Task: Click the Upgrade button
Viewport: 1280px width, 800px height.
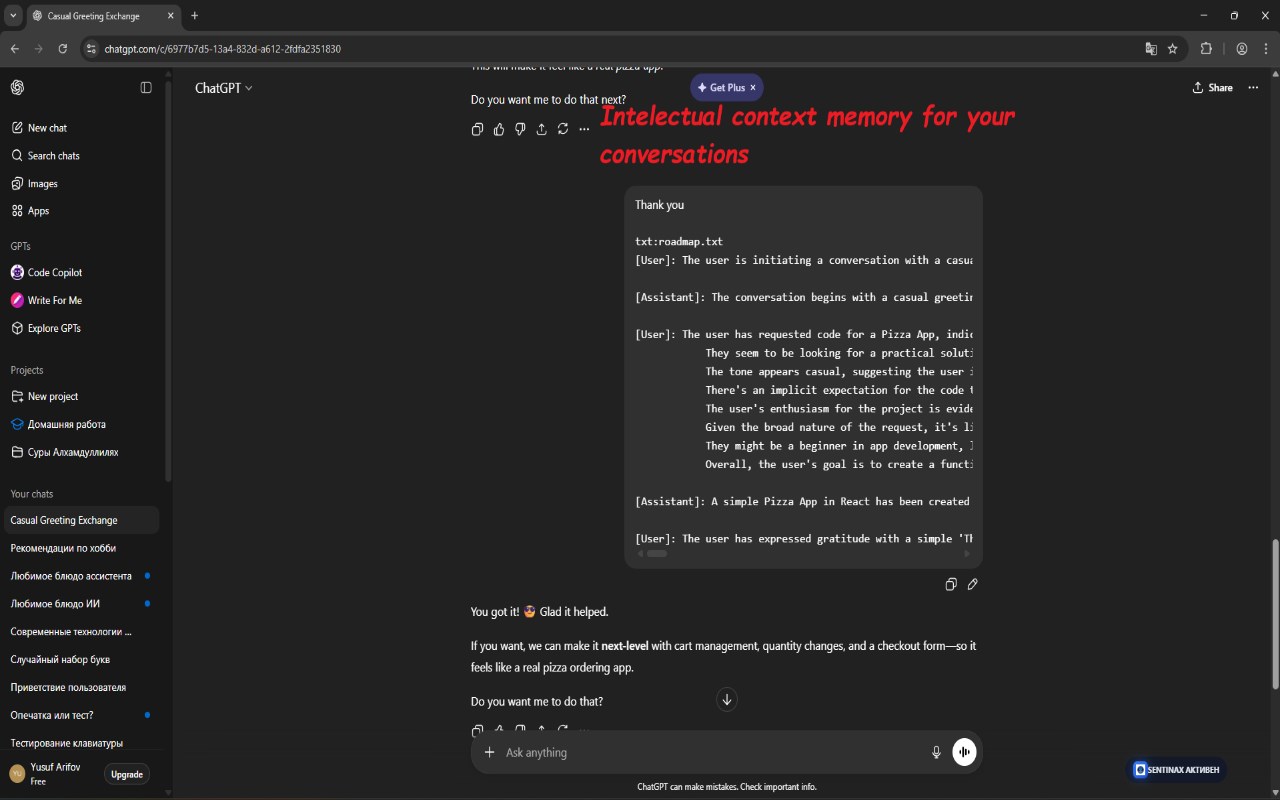Action: (x=127, y=774)
